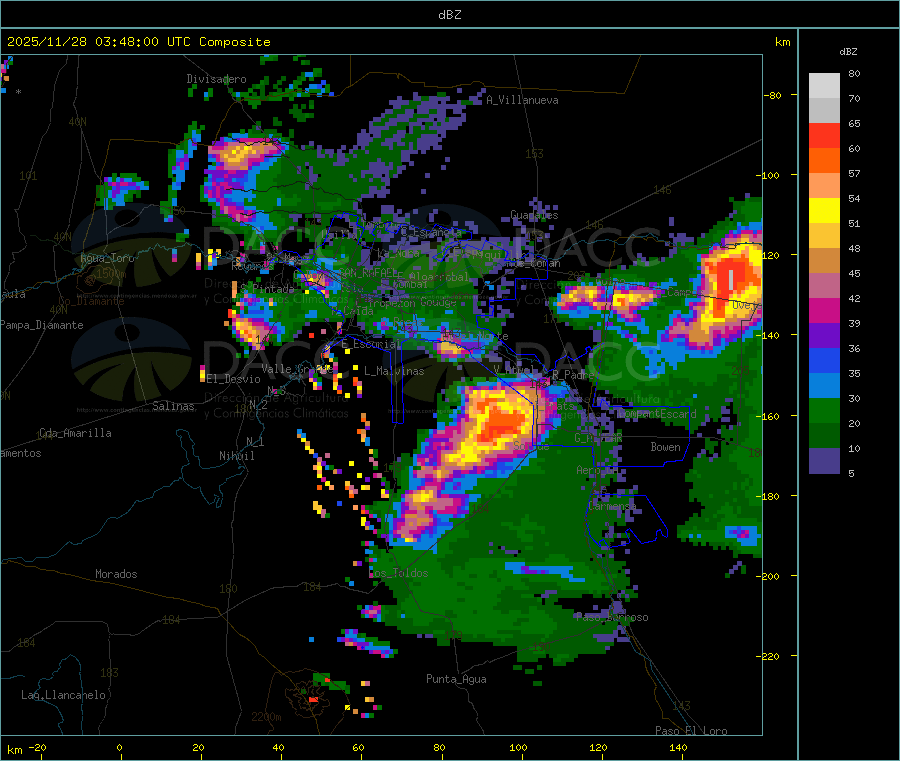
Task: Click the Carmensa location label
Action: (x=612, y=506)
